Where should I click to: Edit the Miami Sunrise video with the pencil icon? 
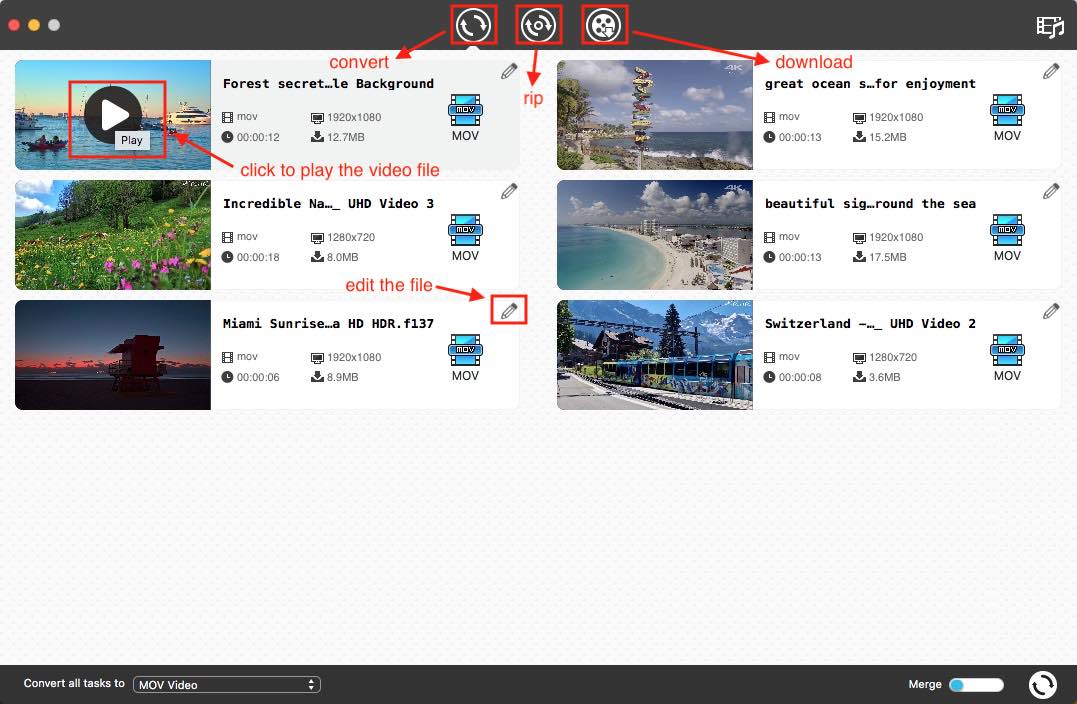[508, 310]
